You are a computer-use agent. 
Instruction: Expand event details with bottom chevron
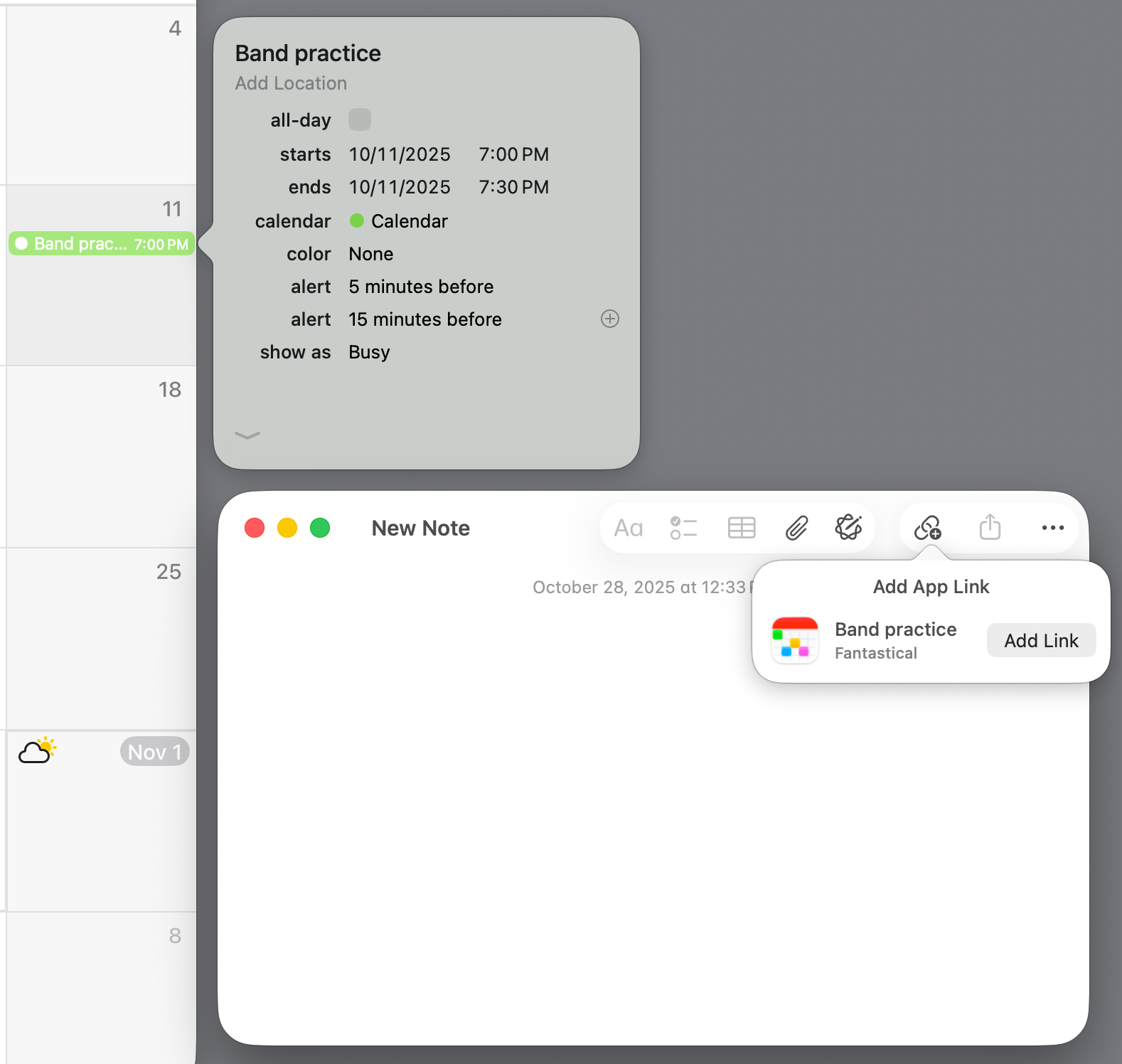[x=247, y=435]
